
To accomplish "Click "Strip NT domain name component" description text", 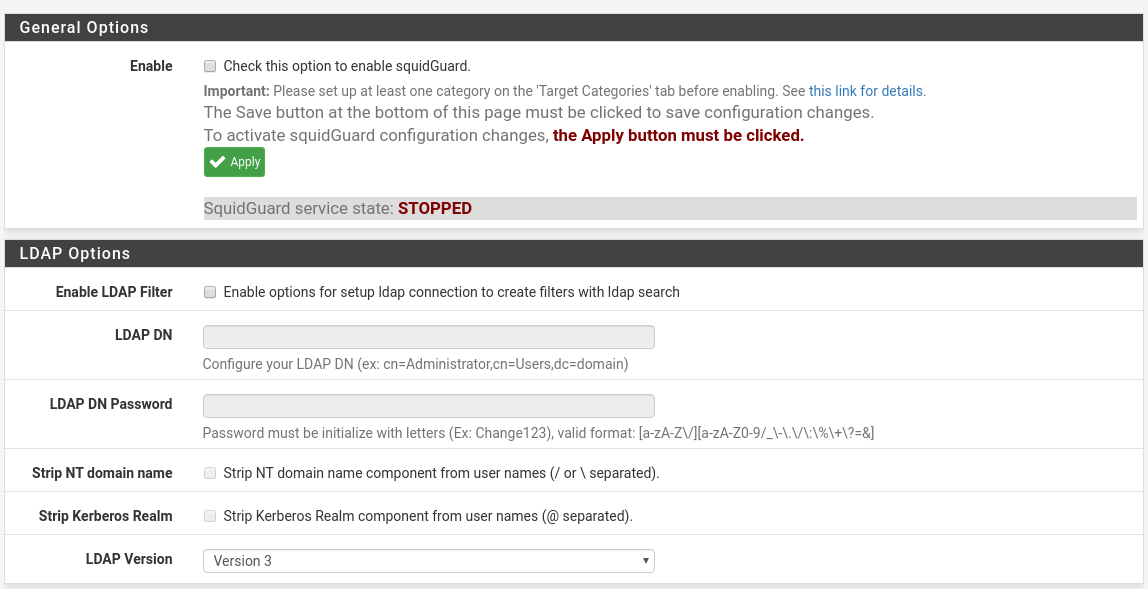I will (x=441, y=473).
